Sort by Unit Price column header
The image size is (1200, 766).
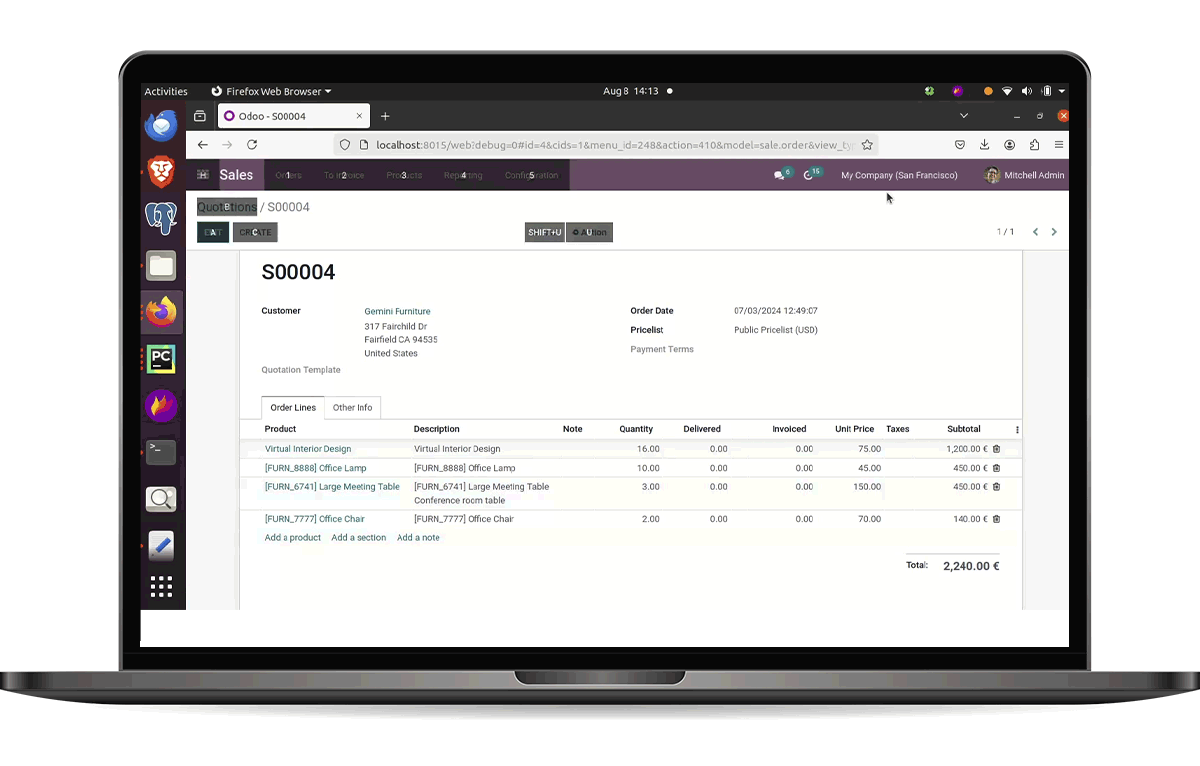pyautogui.click(x=855, y=429)
